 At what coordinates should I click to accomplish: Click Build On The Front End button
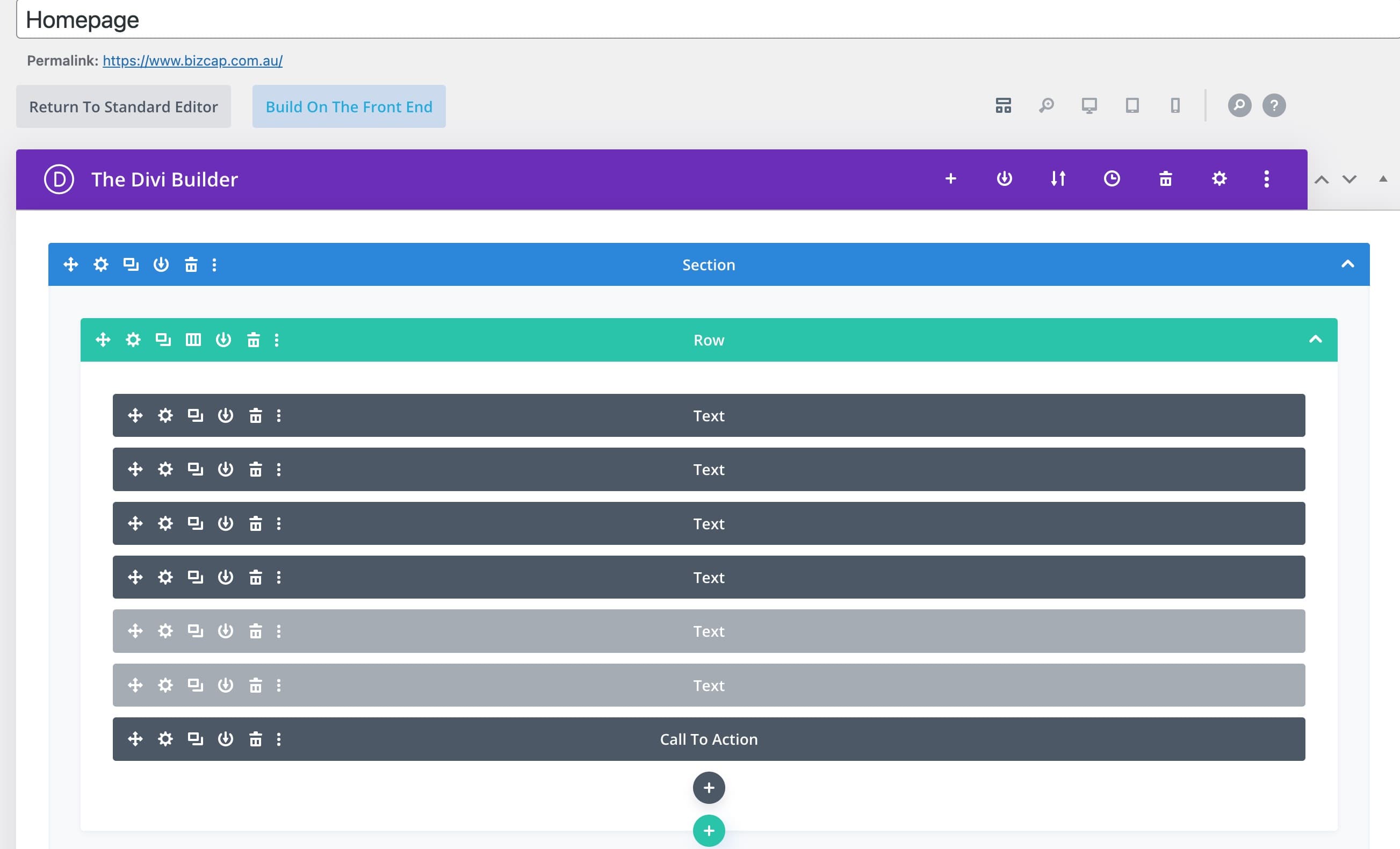pos(349,106)
